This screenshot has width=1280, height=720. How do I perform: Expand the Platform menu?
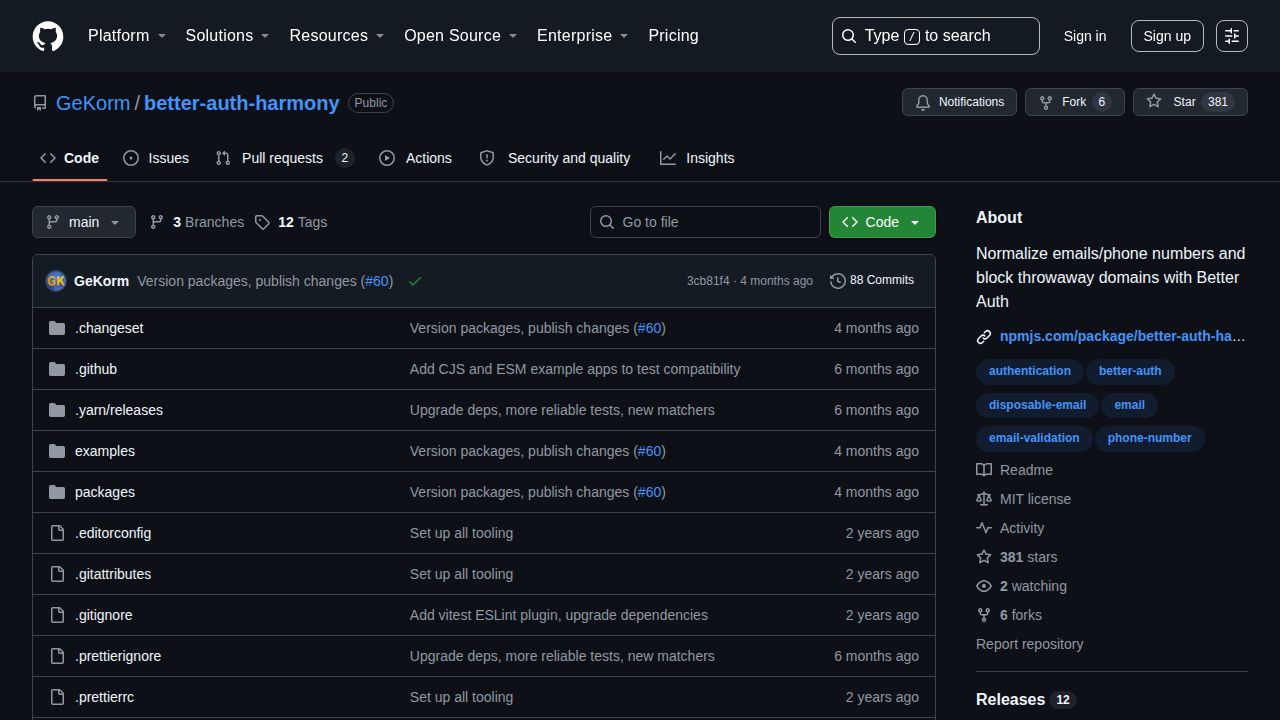(x=127, y=36)
